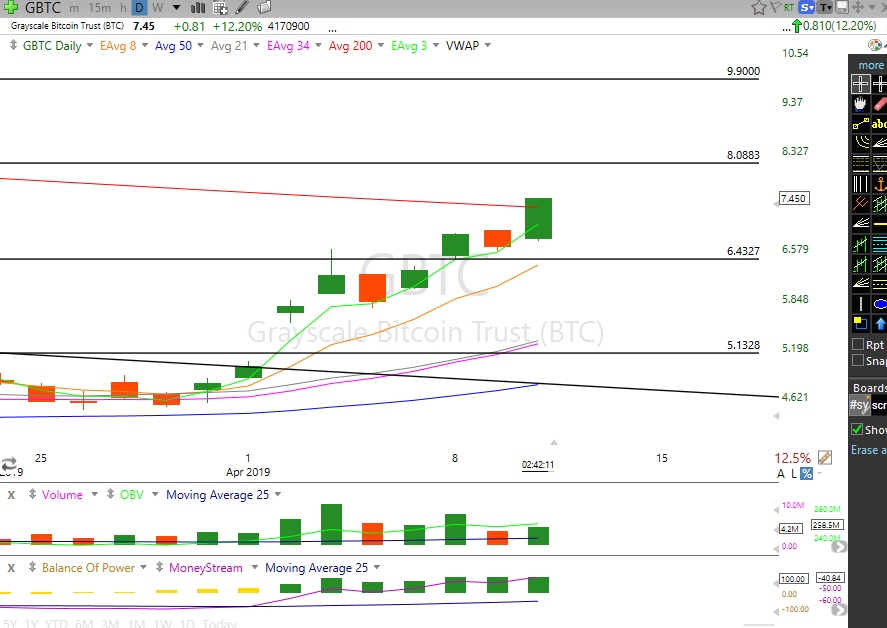The image size is (887, 628).
Task: Click the move-arrows icon in top bar
Action: (x=858, y=7)
